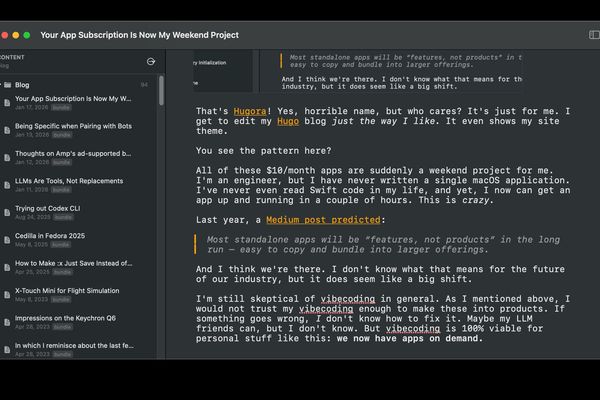This screenshot has height=400, width=600.
Task: Click paragraph starting All of these $10/month apps
Action: tap(383, 185)
